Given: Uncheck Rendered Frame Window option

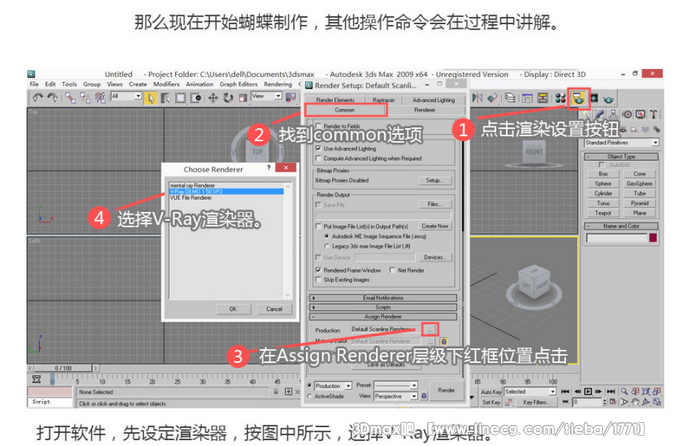Looking at the screenshot, I should tap(318, 270).
